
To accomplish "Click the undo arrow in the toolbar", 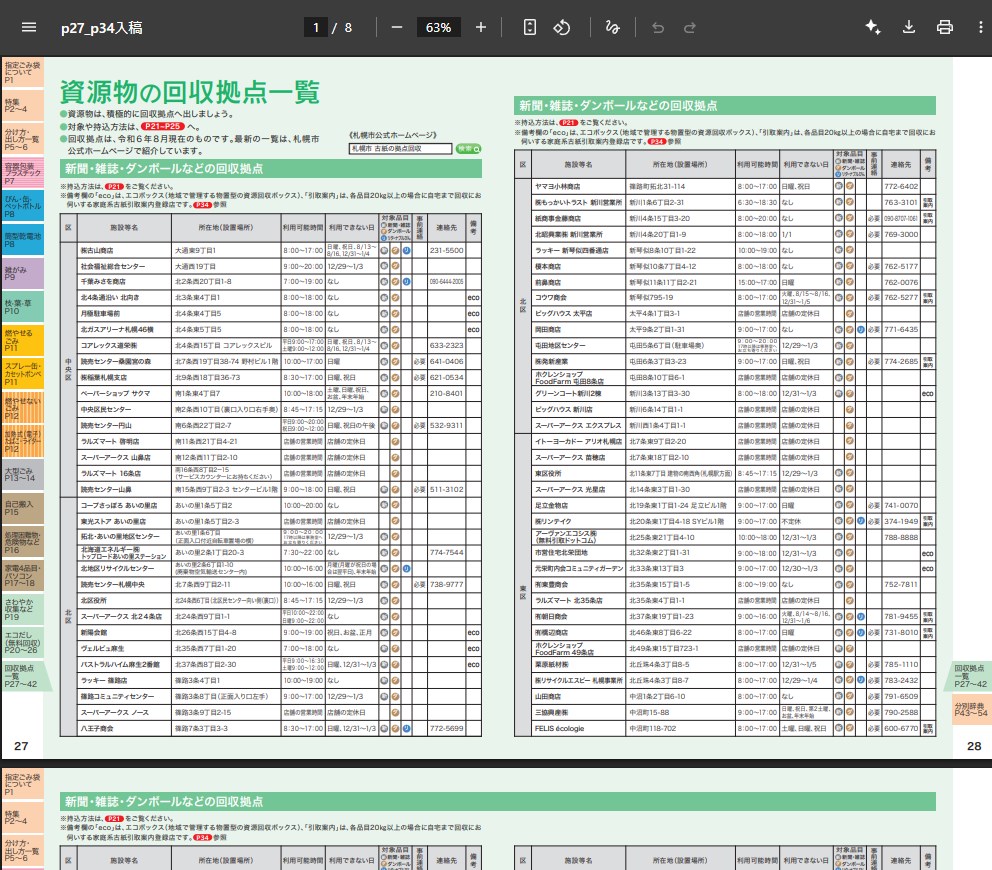I will 658,27.
